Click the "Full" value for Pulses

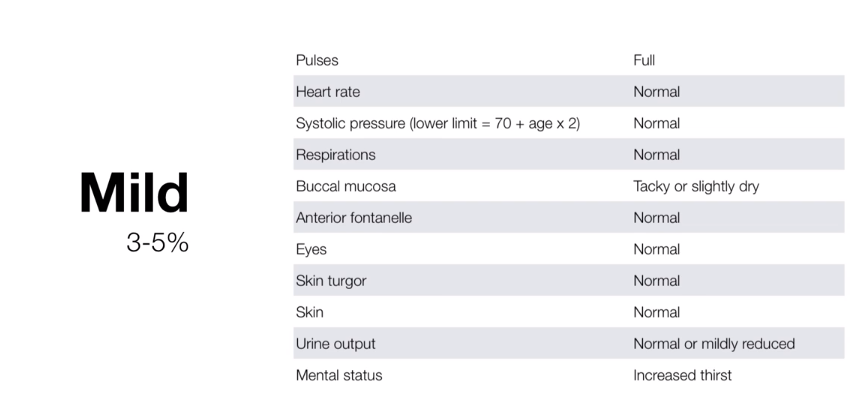[x=644, y=60]
